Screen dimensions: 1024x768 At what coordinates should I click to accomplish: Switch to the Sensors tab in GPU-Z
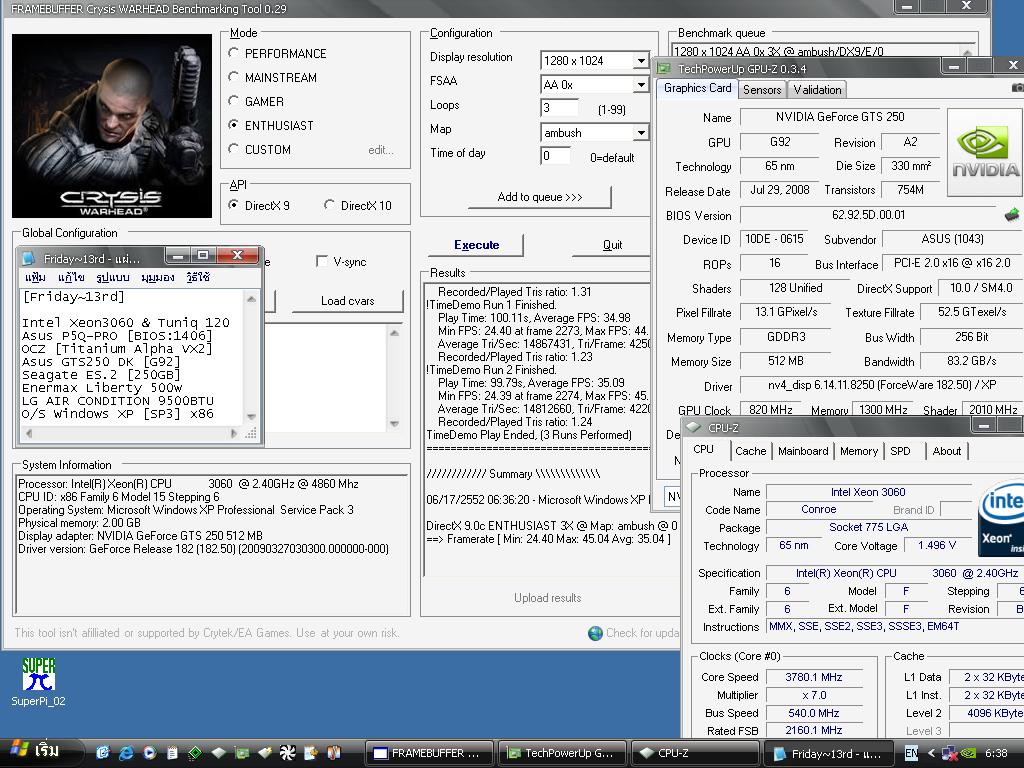(762, 89)
